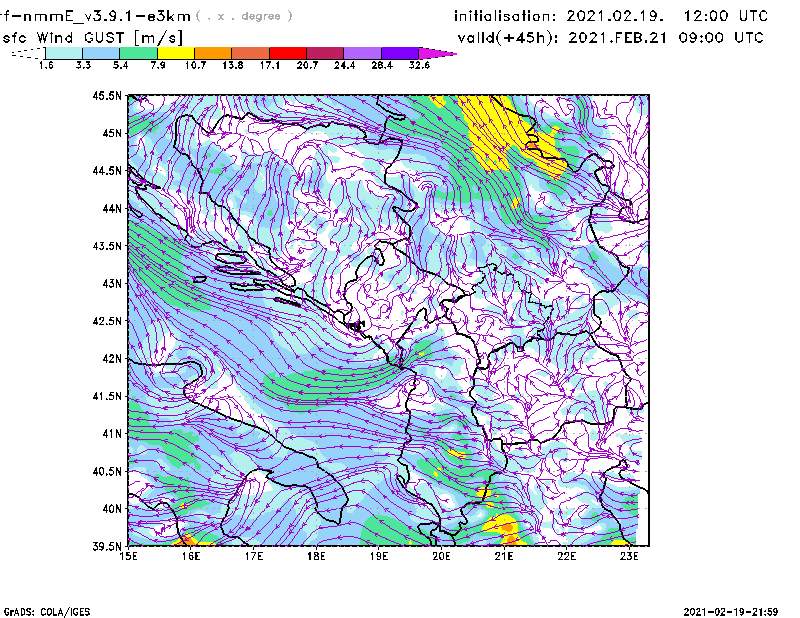Click the 15E longitude label

click(x=128, y=556)
